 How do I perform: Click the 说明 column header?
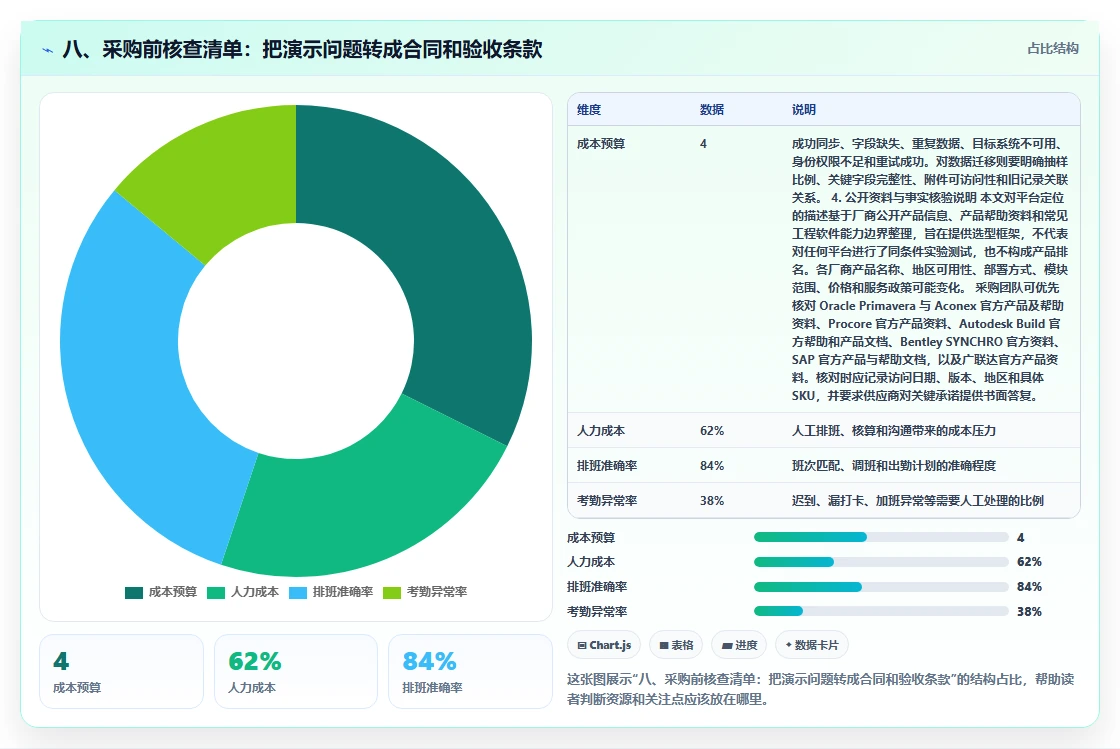804,109
